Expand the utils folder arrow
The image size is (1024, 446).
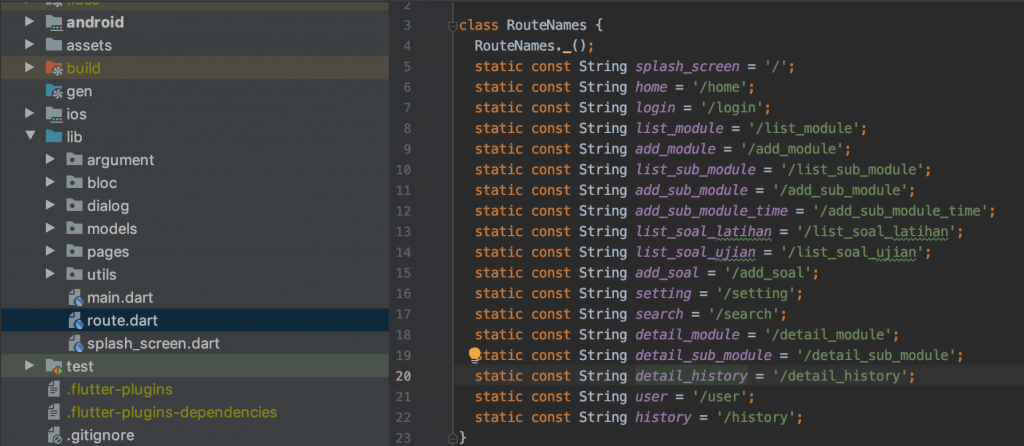(x=50, y=274)
